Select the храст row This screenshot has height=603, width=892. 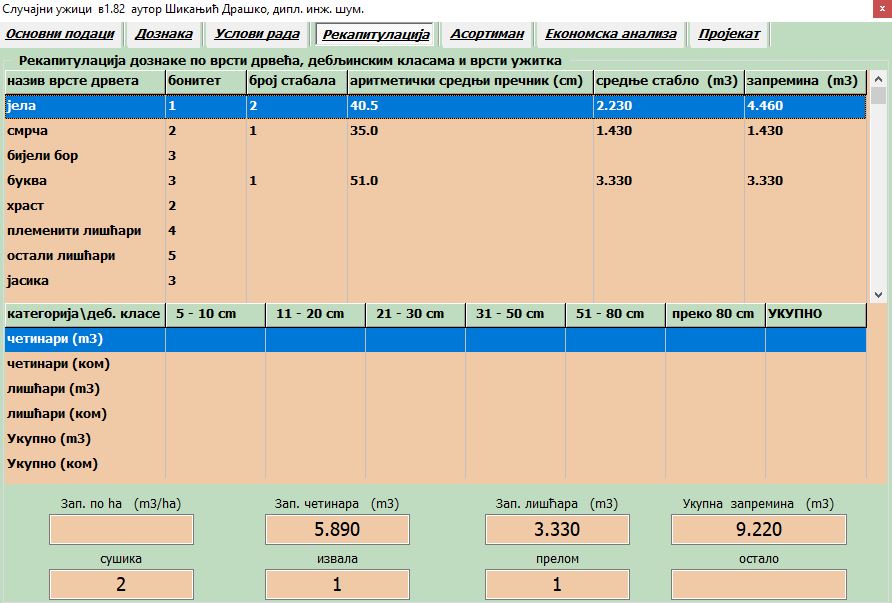[x=436, y=206]
